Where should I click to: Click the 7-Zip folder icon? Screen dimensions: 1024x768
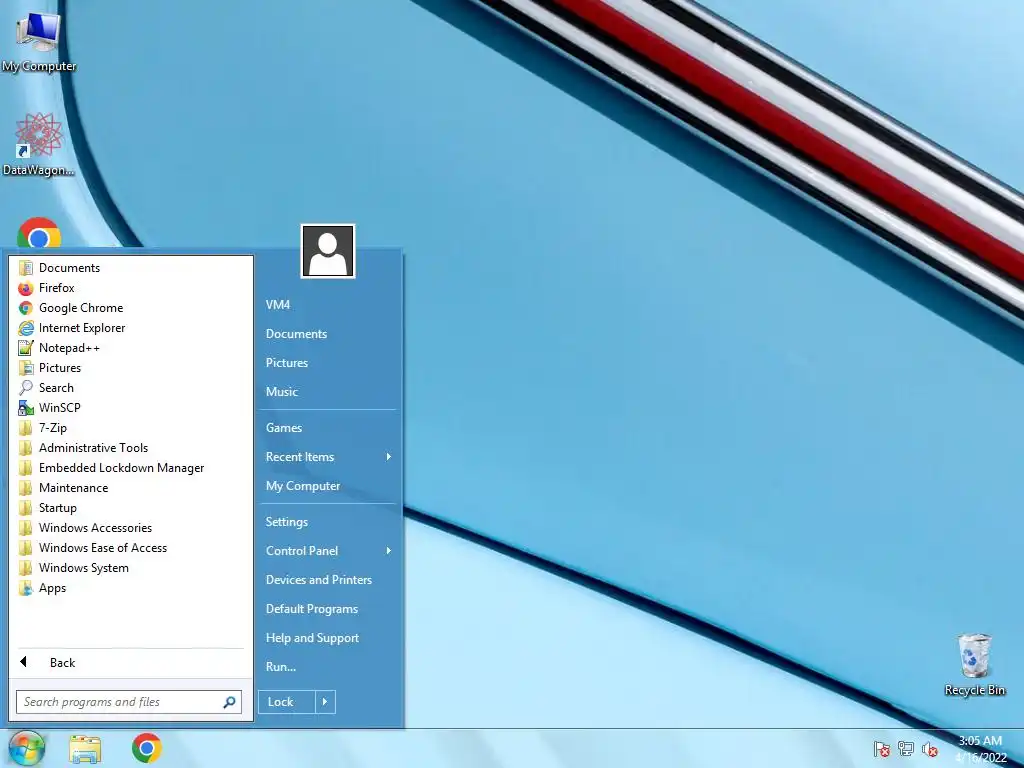pyautogui.click(x=25, y=428)
